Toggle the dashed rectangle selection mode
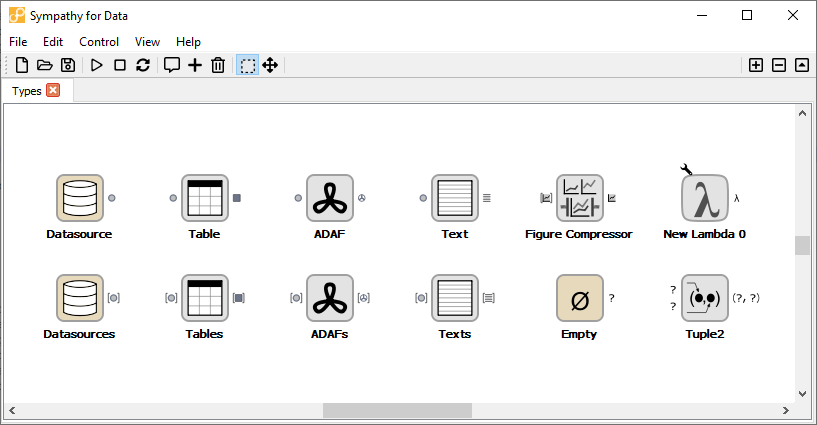817x425 pixels. pyautogui.click(x=247, y=65)
